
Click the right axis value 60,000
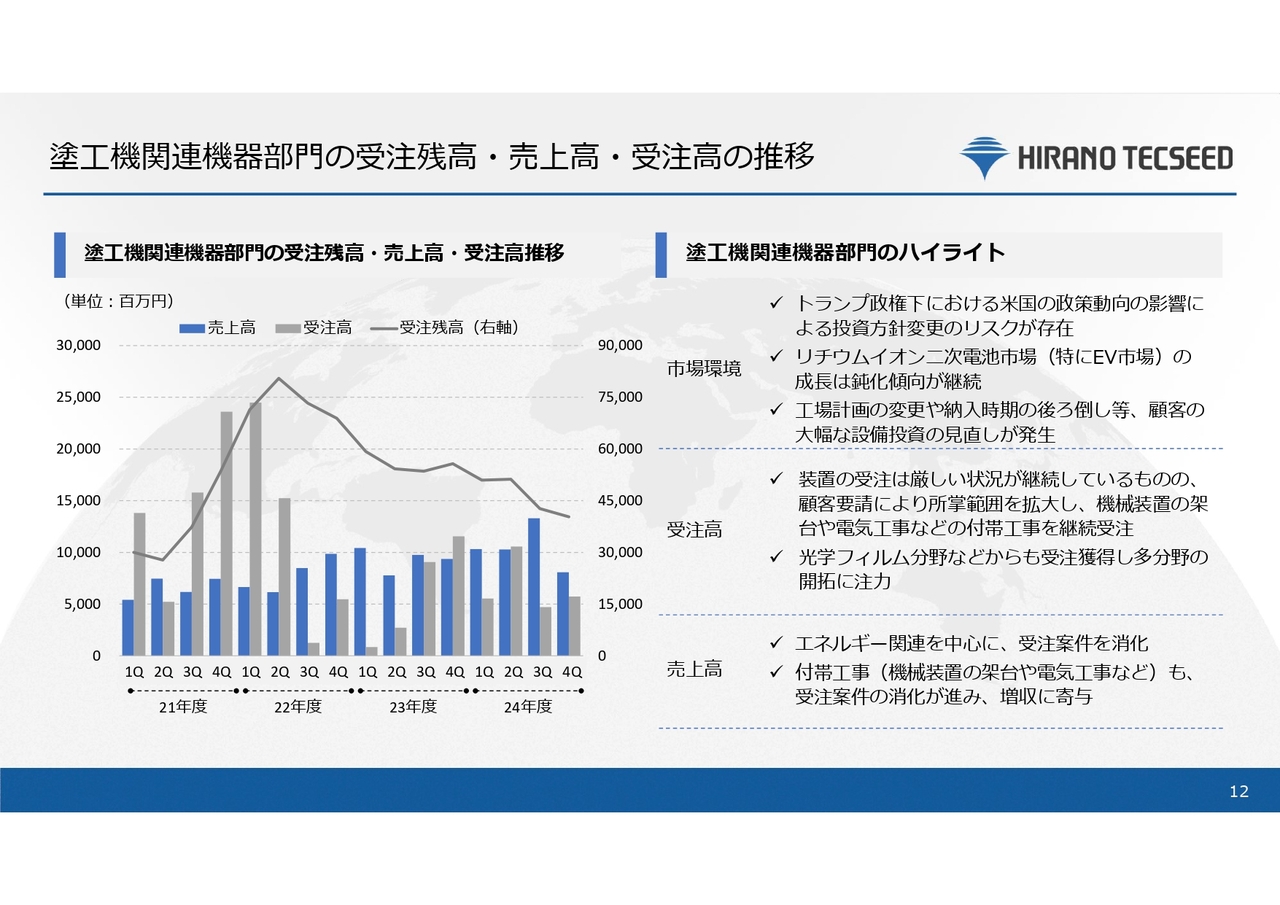click(620, 449)
